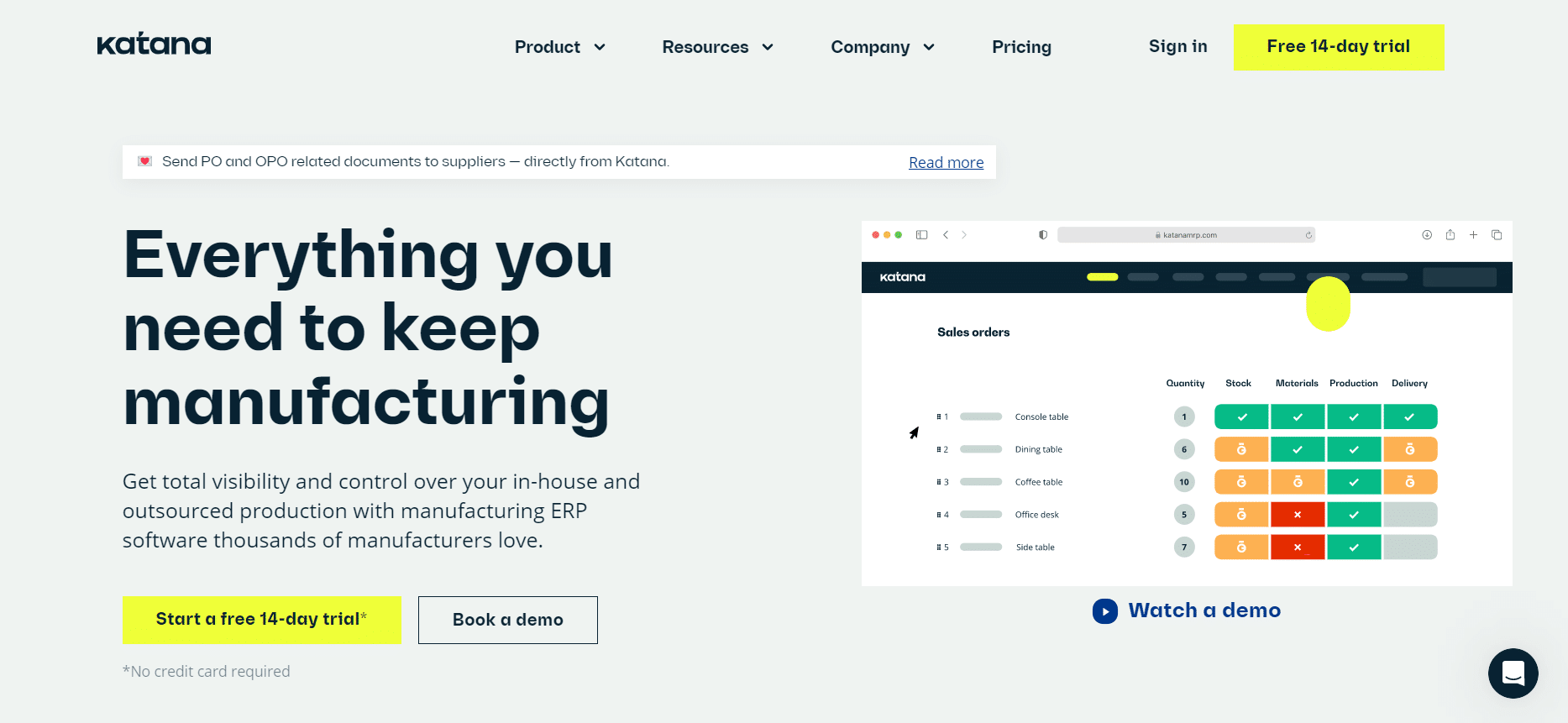Click the reload icon in demo address bar
The height and width of the screenshot is (723, 1568).
point(1308,235)
